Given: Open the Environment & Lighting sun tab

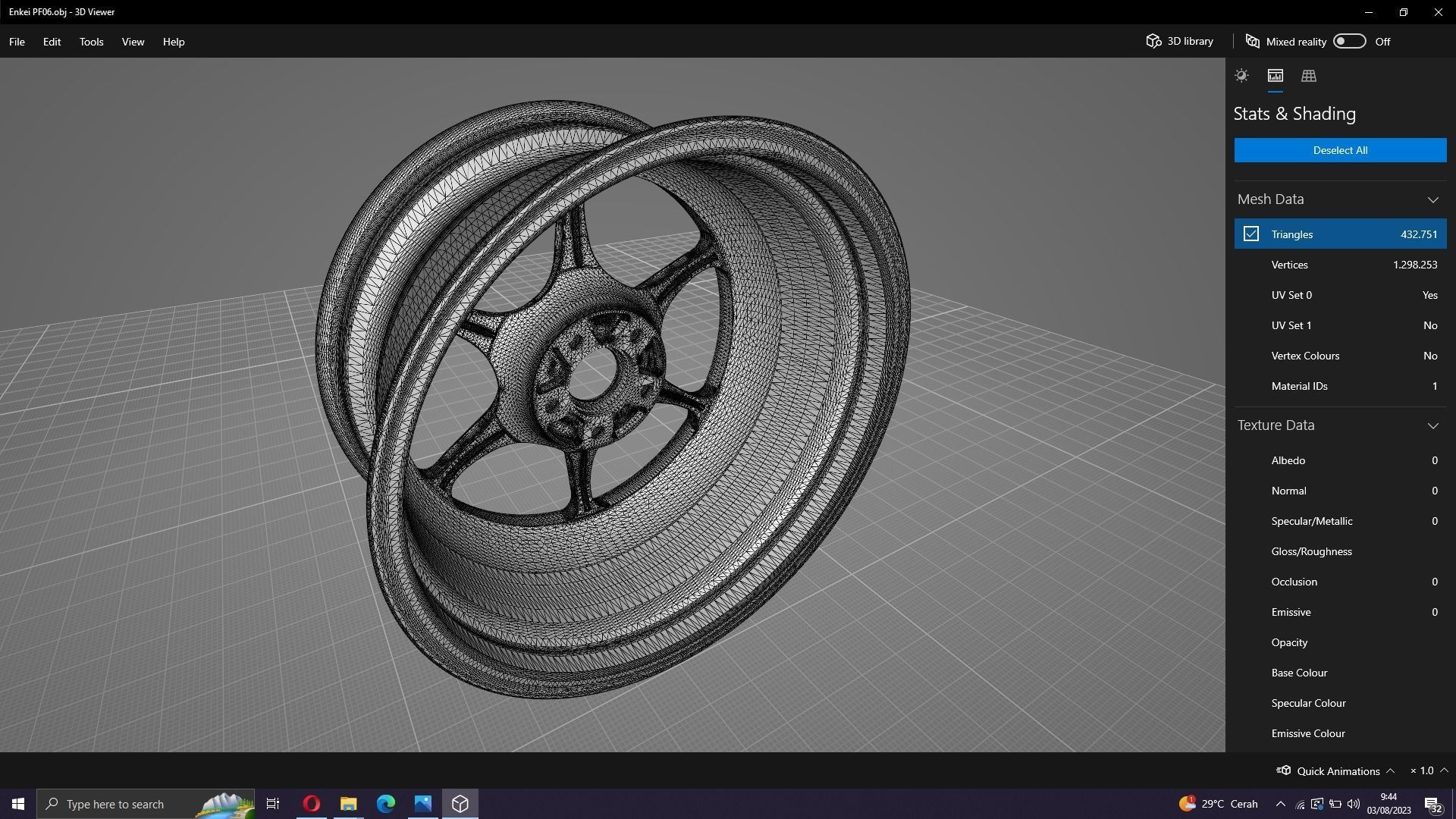Looking at the screenshot, I should [x=1241, y=76].
